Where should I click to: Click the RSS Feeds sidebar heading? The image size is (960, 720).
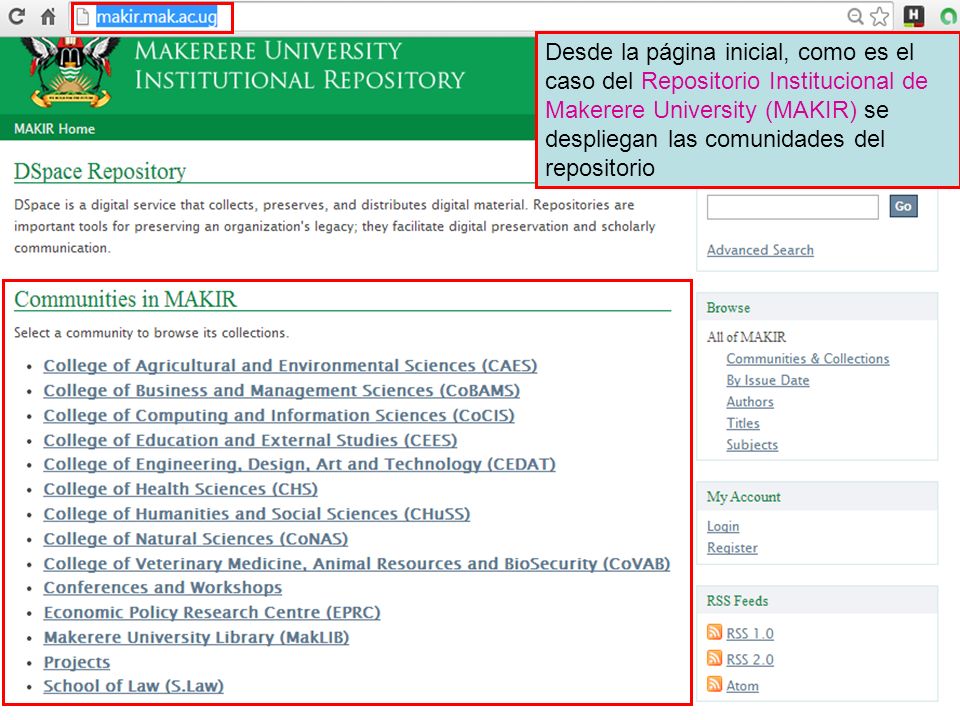pos(737,601)
